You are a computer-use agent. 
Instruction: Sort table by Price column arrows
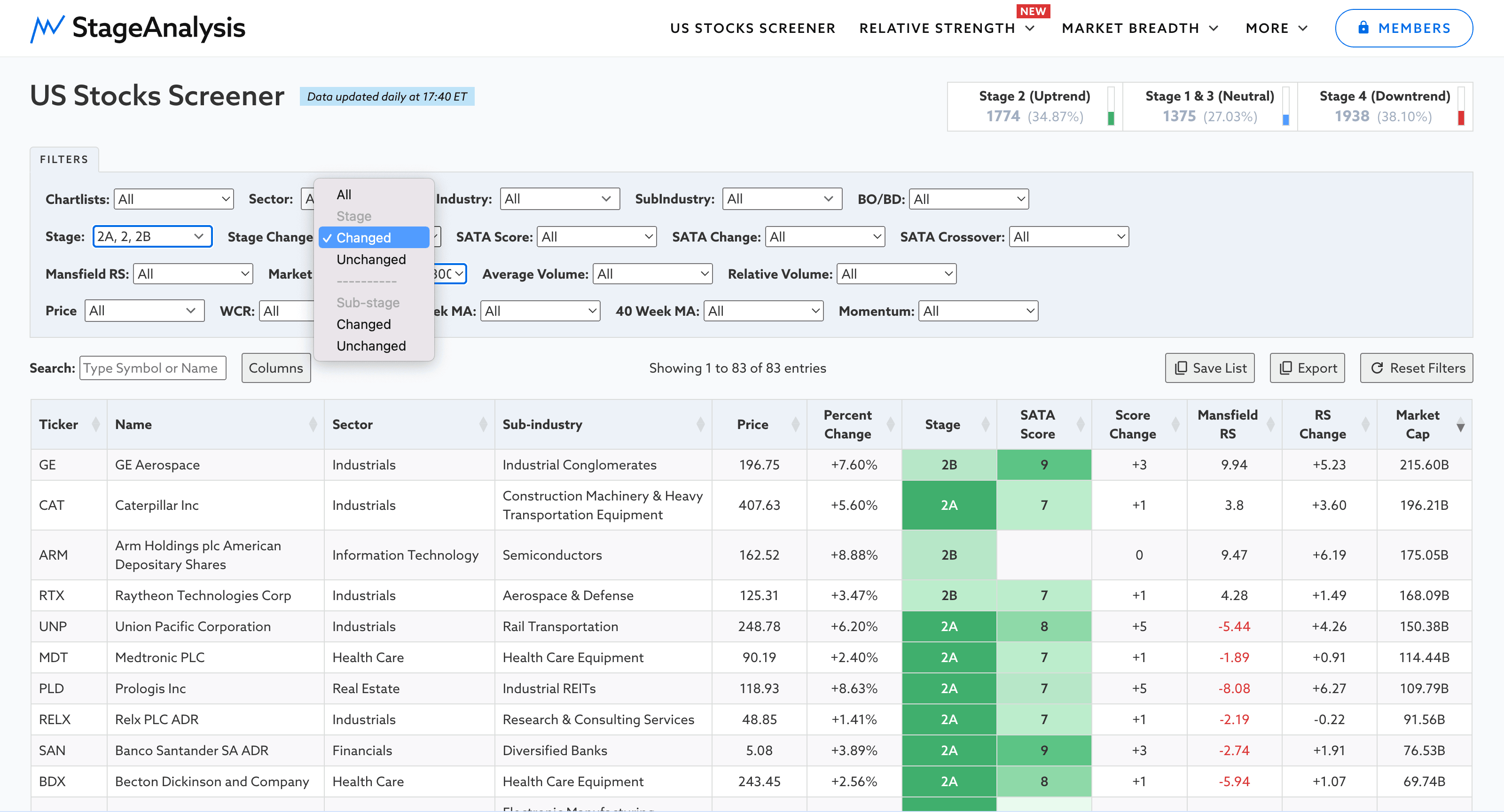coord(795,424)
